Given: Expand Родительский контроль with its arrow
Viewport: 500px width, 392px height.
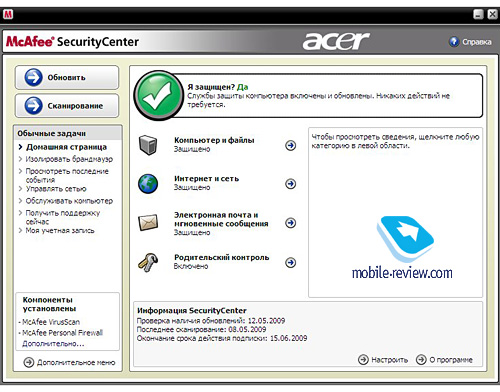Looking at the screenshot, I should (291, 263).
